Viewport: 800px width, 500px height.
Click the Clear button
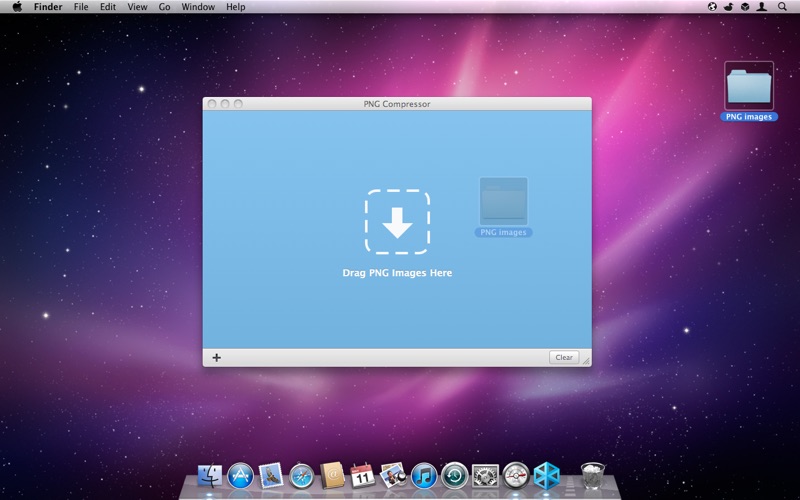click(564, 357)
